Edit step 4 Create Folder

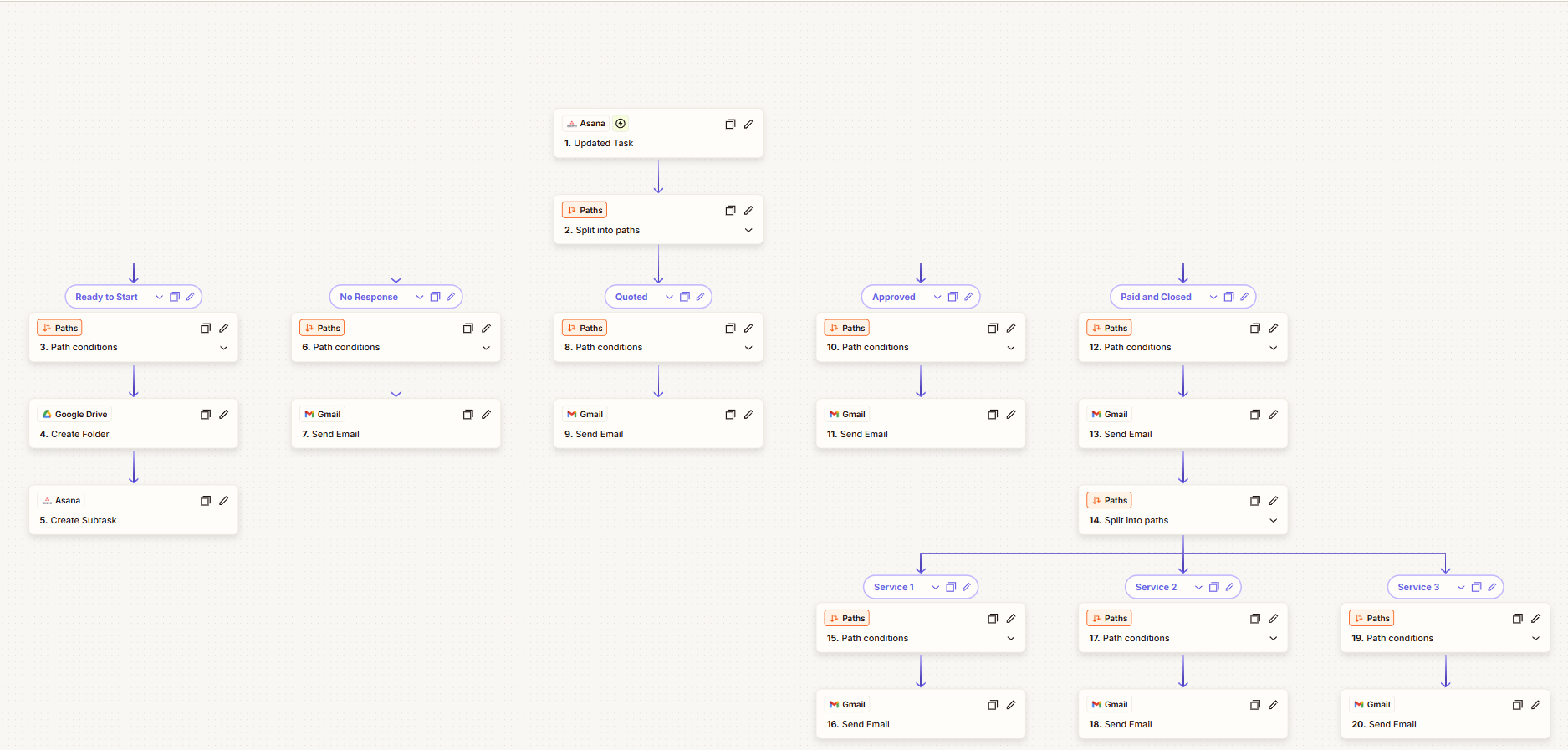(224, 415)
